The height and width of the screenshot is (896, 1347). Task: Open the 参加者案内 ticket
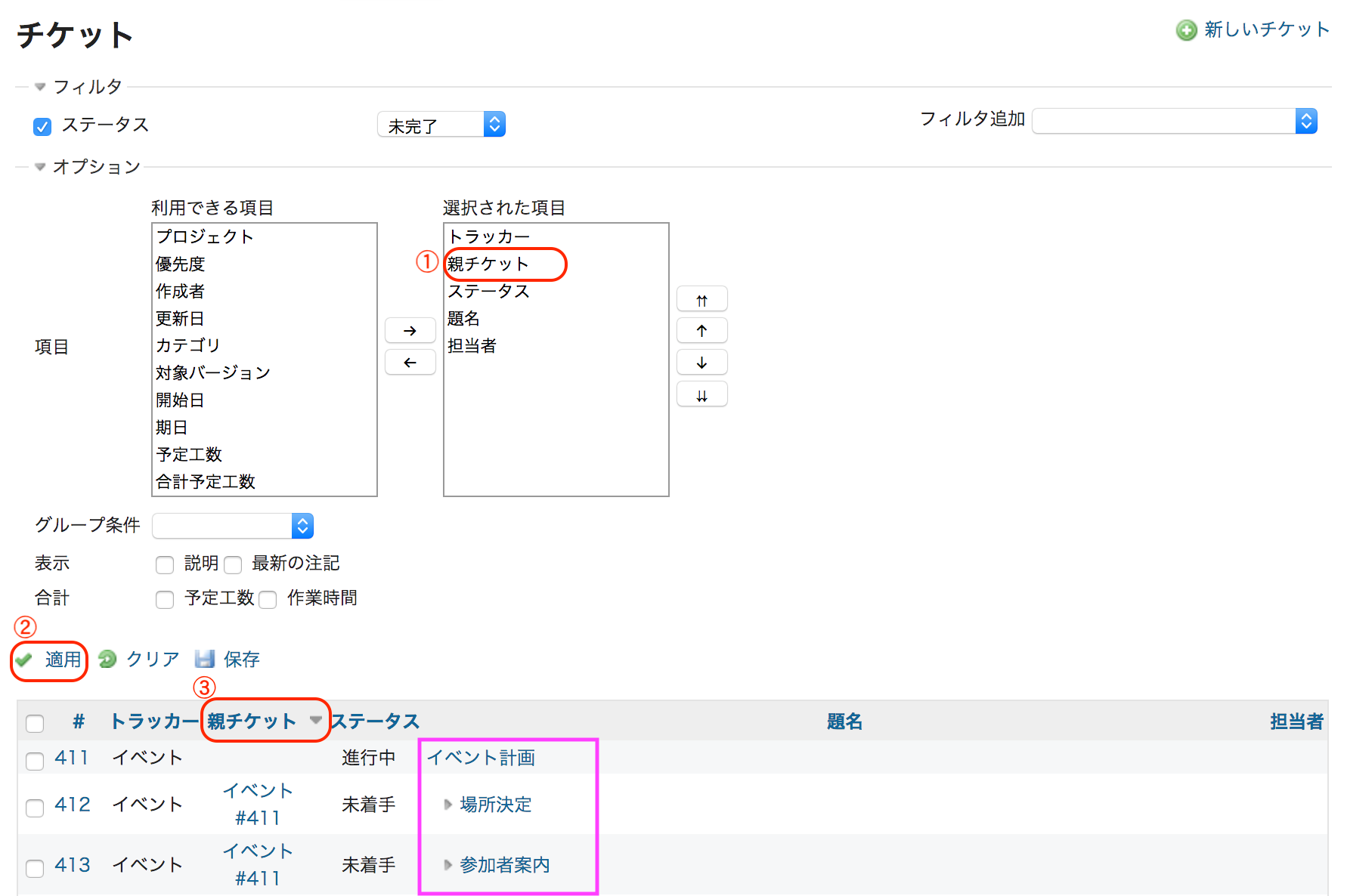point(504,865)
